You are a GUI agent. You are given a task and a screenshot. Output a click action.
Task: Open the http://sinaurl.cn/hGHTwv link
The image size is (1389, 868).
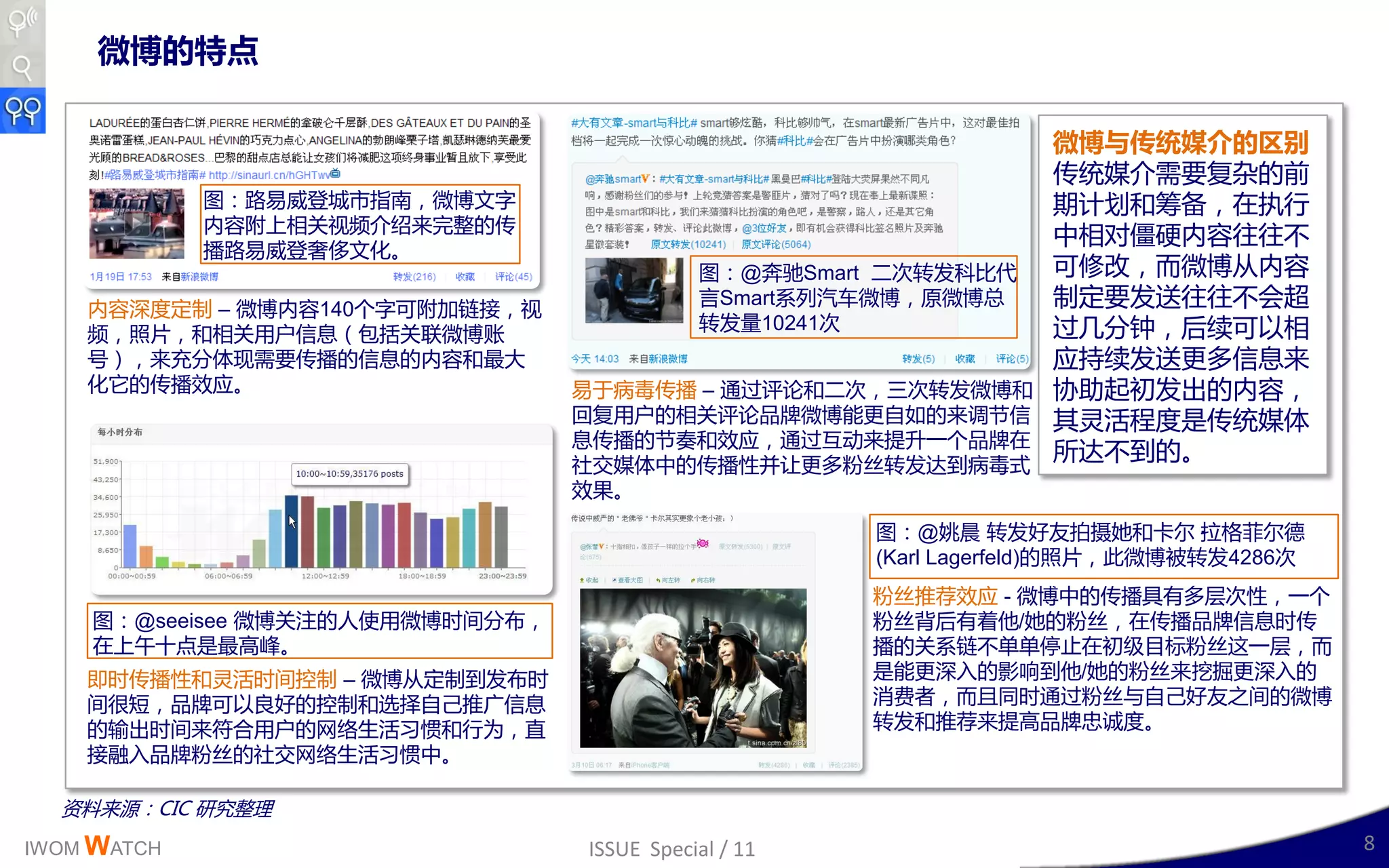click(x=269, y=175)
